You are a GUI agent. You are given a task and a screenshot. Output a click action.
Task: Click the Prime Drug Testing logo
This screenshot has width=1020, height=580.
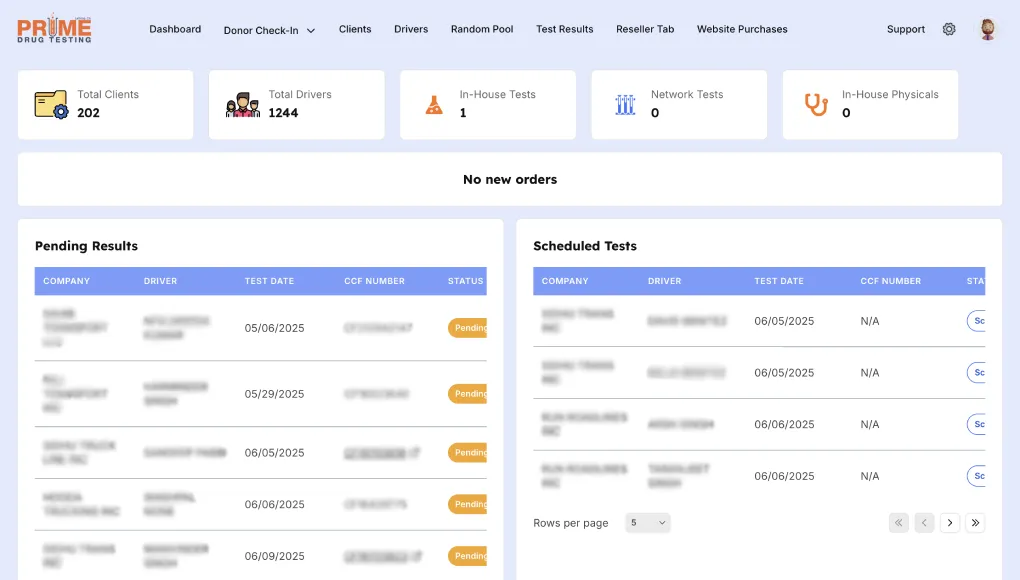pos(54,29)
